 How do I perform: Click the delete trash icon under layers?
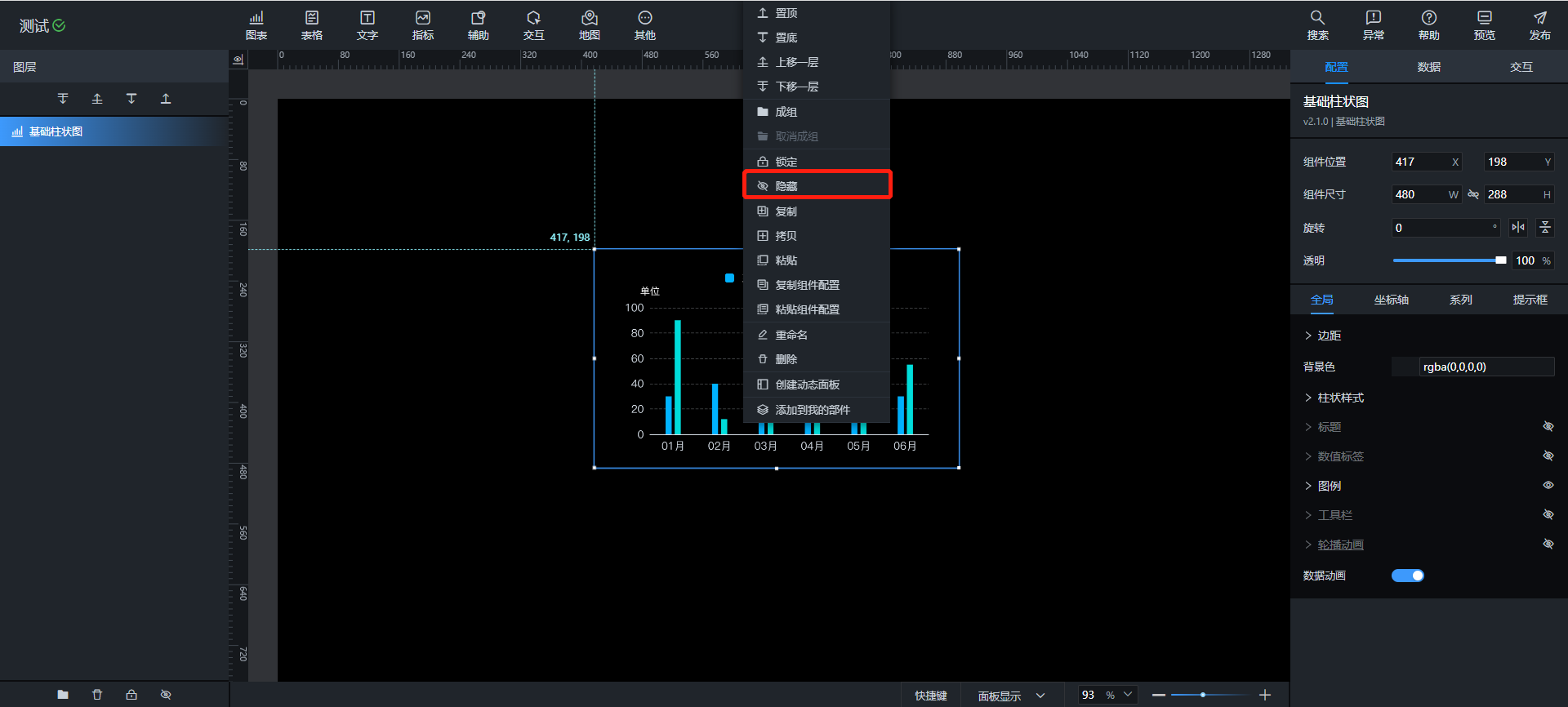(97, 695)
